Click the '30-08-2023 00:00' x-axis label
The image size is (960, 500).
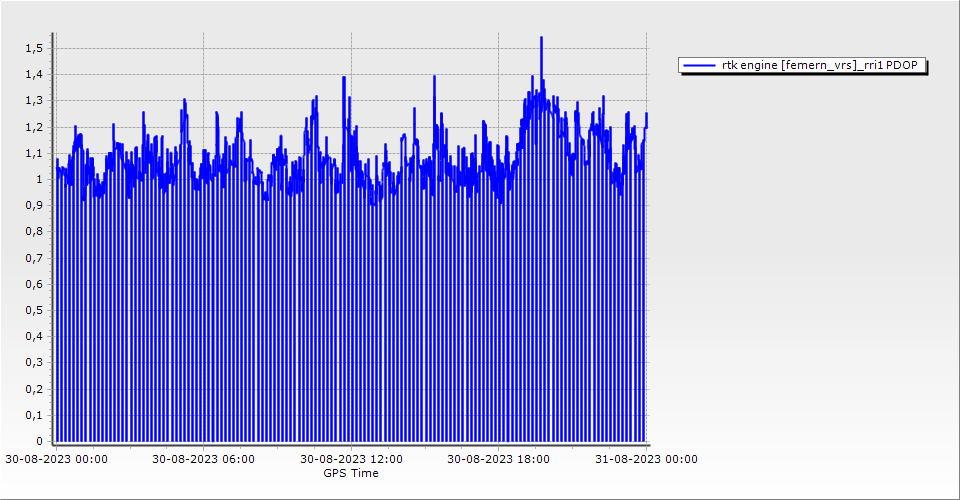(x=57, y=460)
